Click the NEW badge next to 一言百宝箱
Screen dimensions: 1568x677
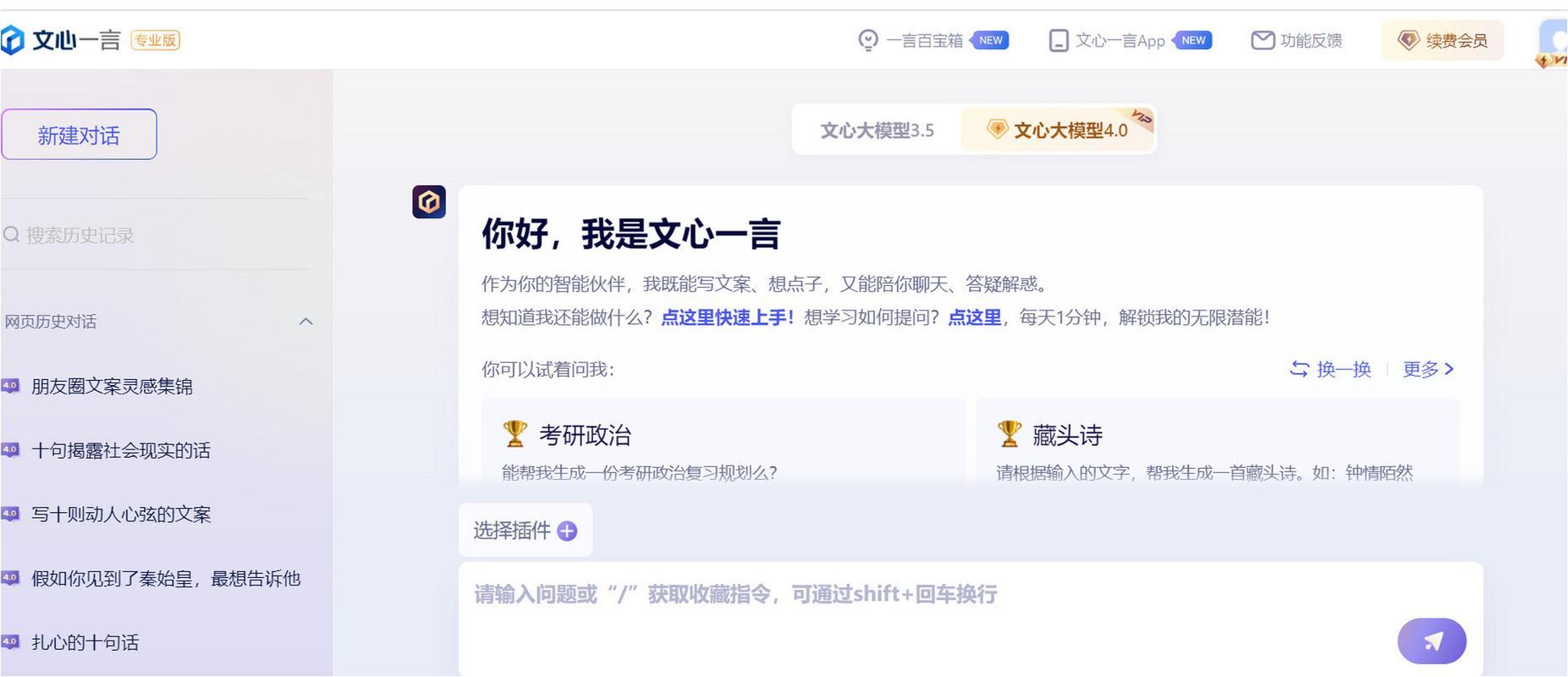[x=989, y=41]
